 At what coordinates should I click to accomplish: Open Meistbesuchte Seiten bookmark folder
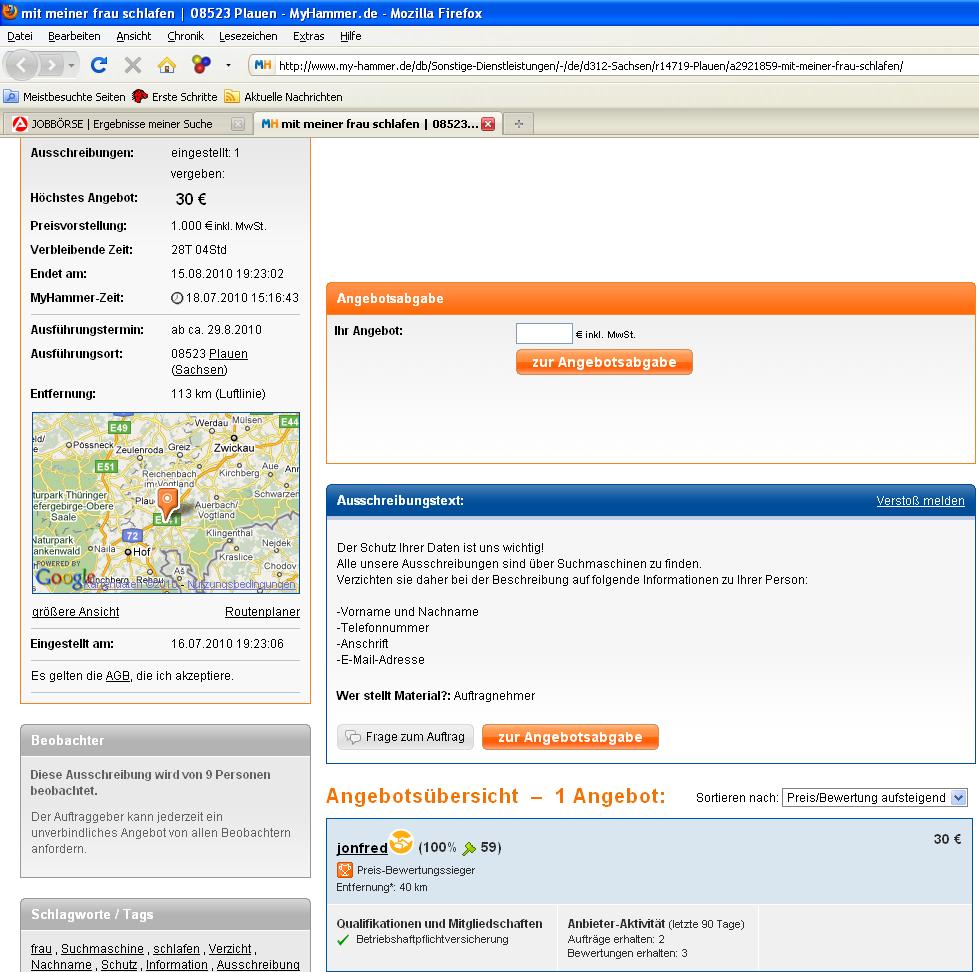[64, 97]
